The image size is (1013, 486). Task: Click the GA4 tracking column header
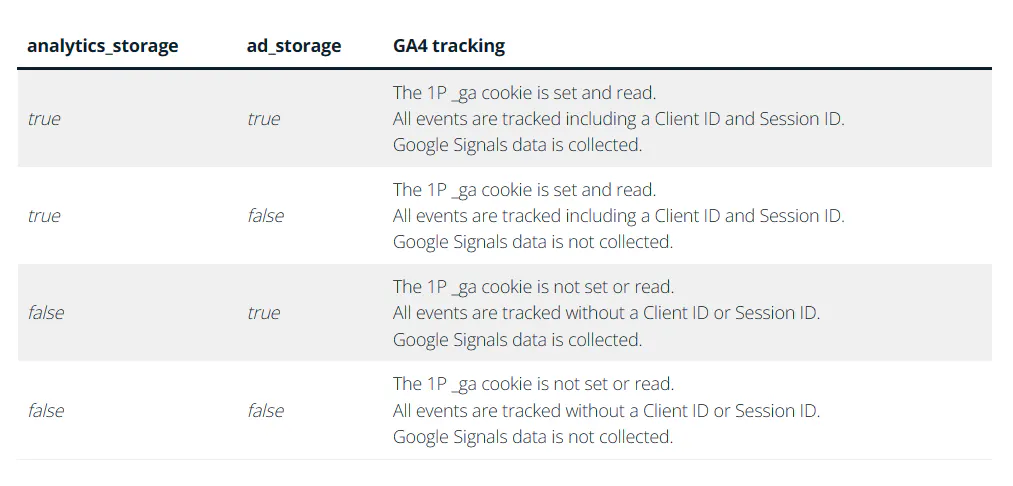[x=449, y=46]
